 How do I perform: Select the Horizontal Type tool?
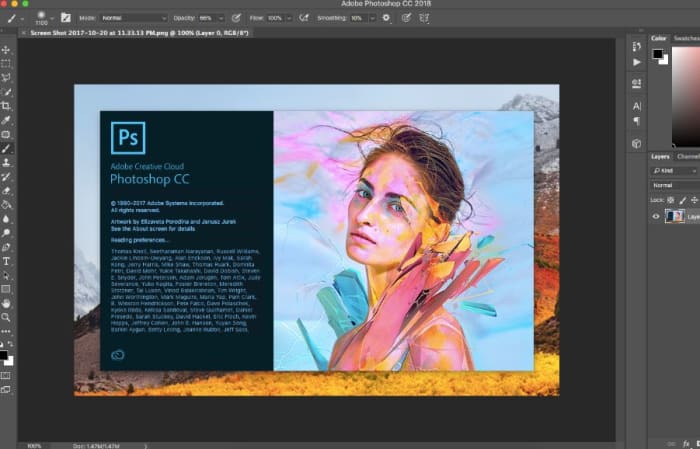6,260
